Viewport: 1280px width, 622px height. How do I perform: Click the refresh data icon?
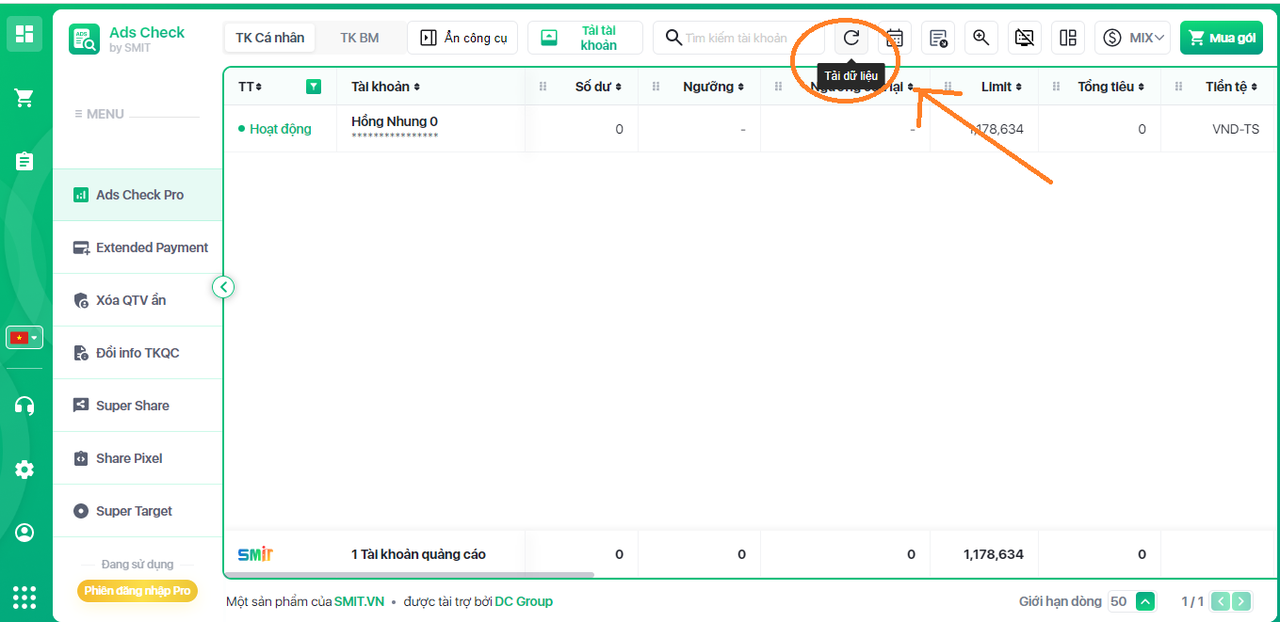(x=851, y=38)
